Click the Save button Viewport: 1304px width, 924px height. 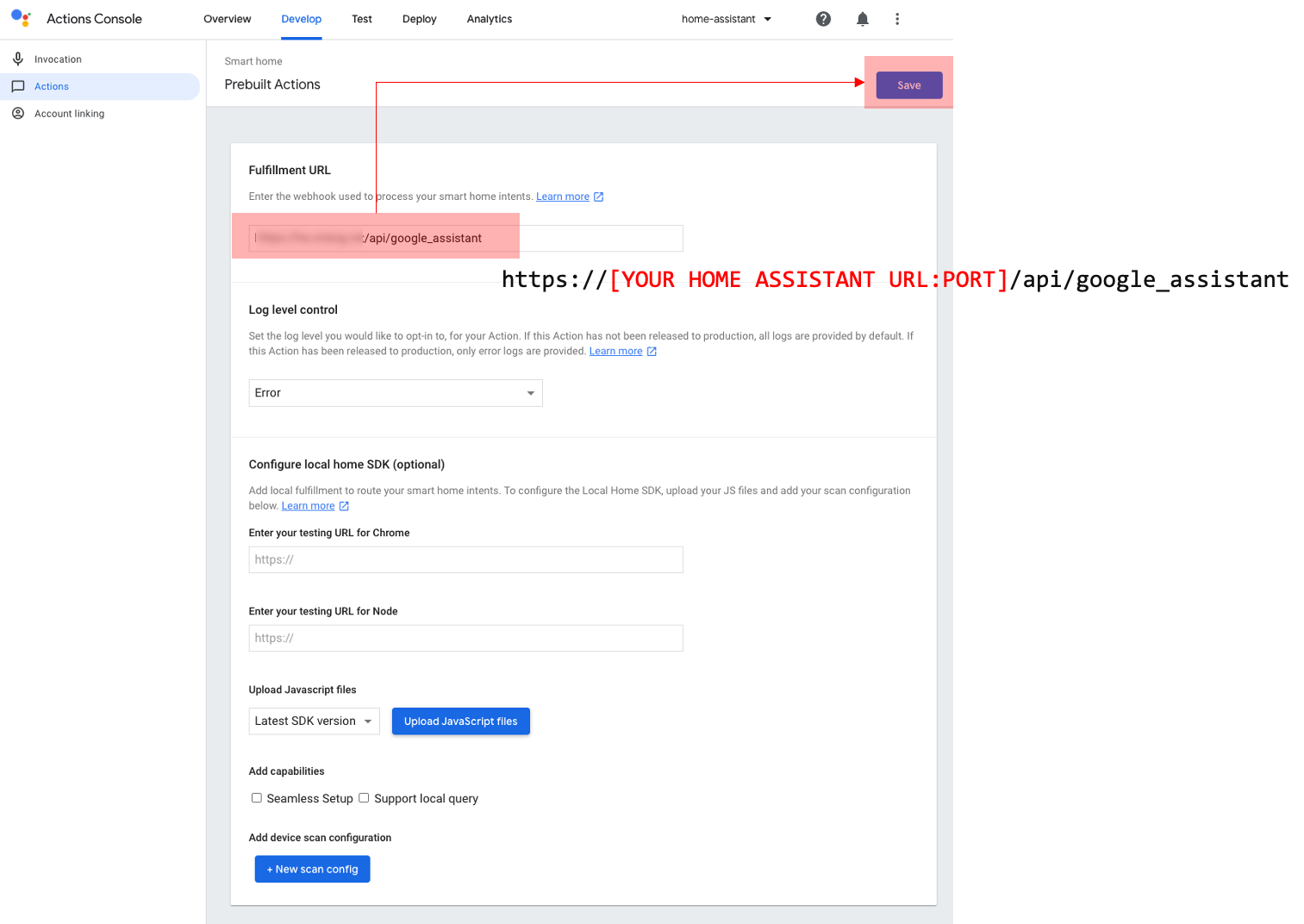point(909,85)
